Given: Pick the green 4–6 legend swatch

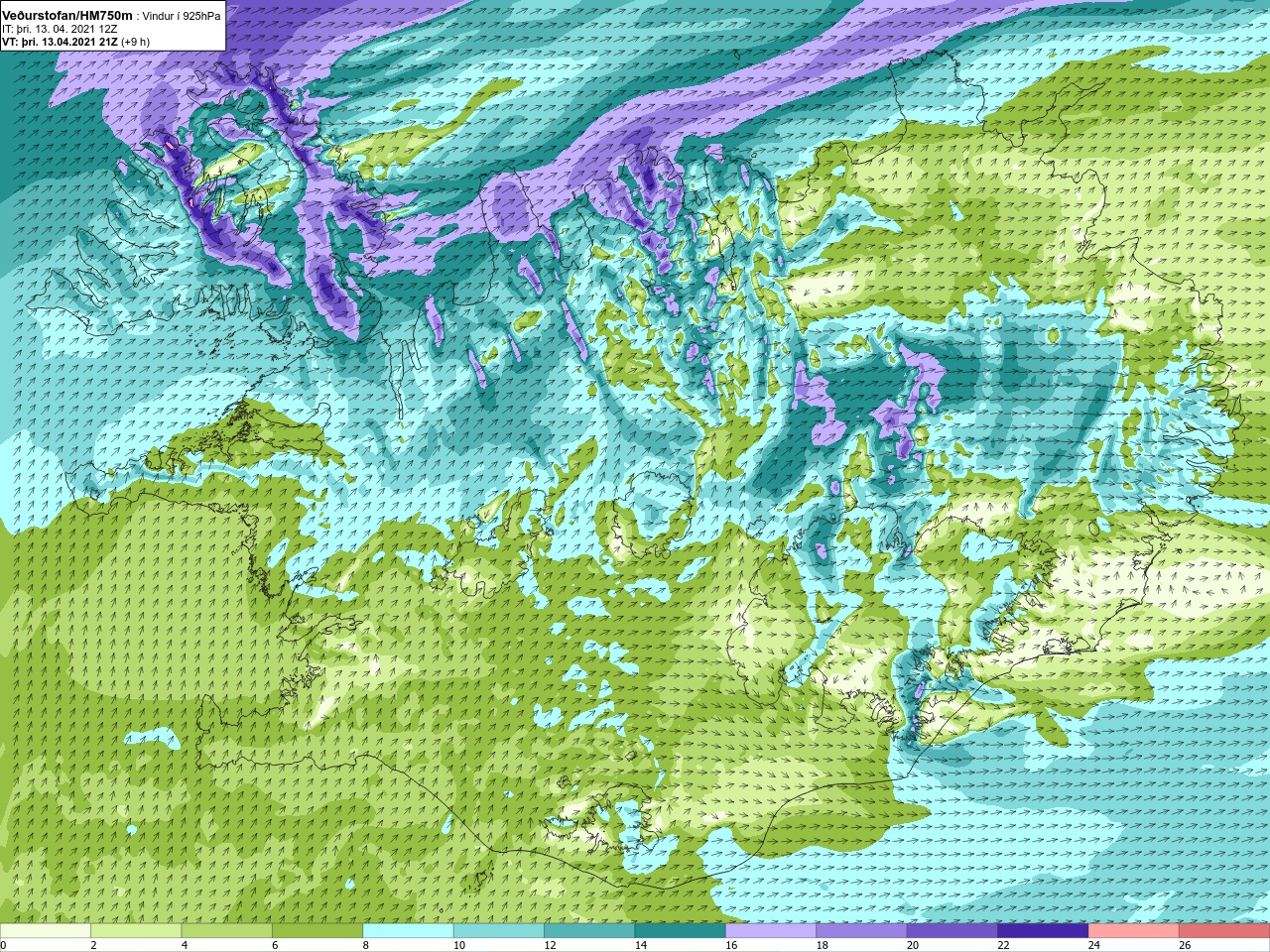Looking at the screenshot, I should pos(227,931).
